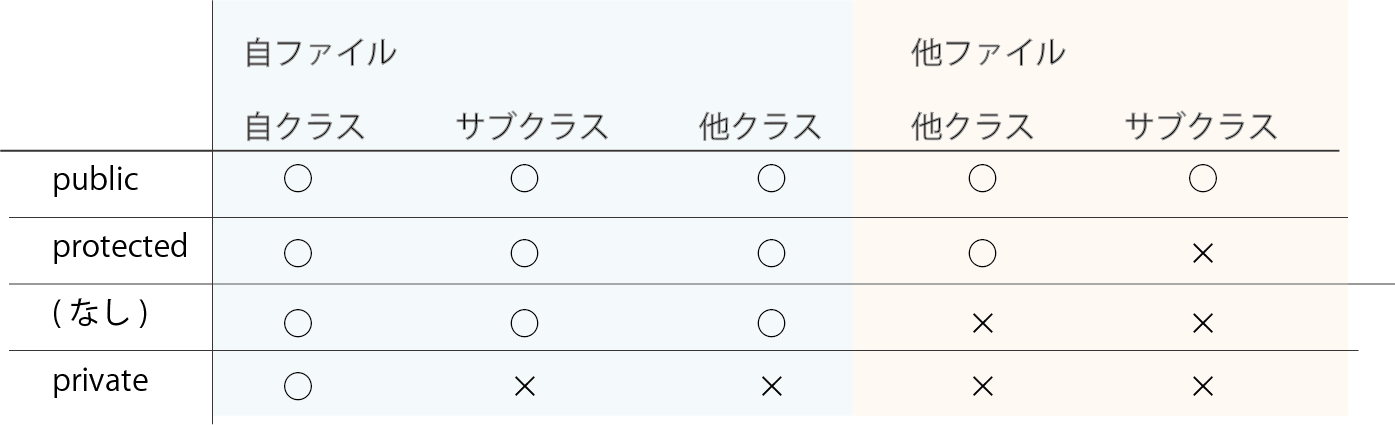
Task: Click the 他ファイル group header
Action: pos(988,53)
